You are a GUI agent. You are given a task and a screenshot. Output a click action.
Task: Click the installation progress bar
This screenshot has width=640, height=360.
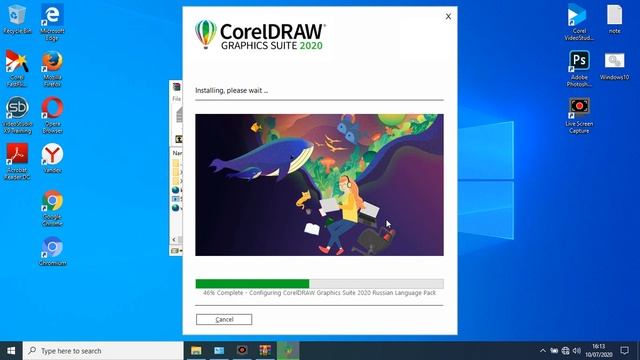coord(319,284)
